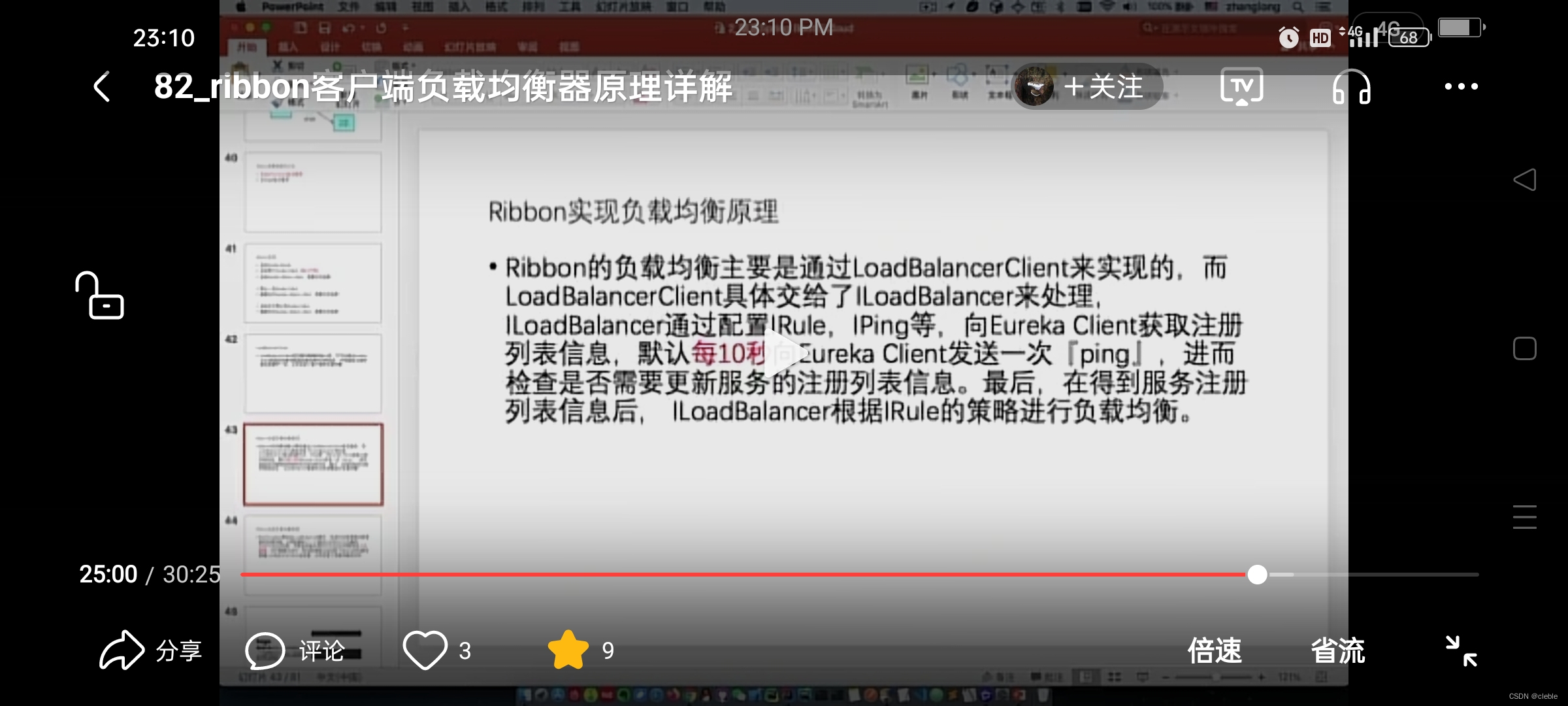Tap the back arrow beside the video title
The image size is (1568, 706).
(x=102, y=87)
